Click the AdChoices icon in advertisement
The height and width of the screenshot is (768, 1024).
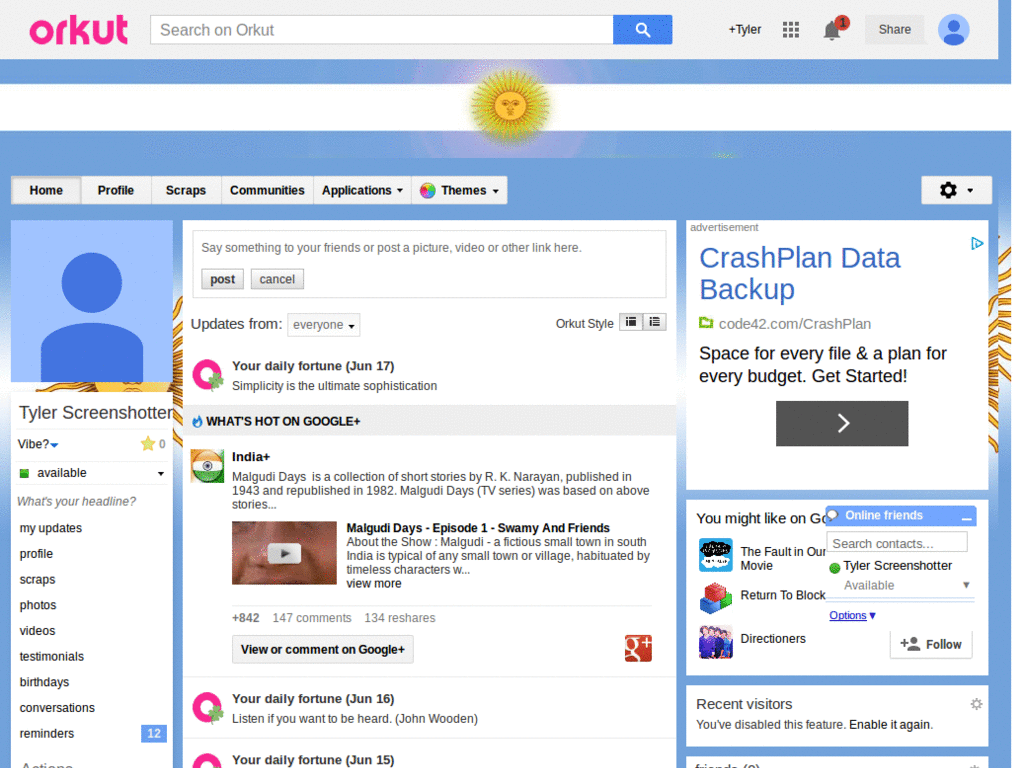coord(976,244)
